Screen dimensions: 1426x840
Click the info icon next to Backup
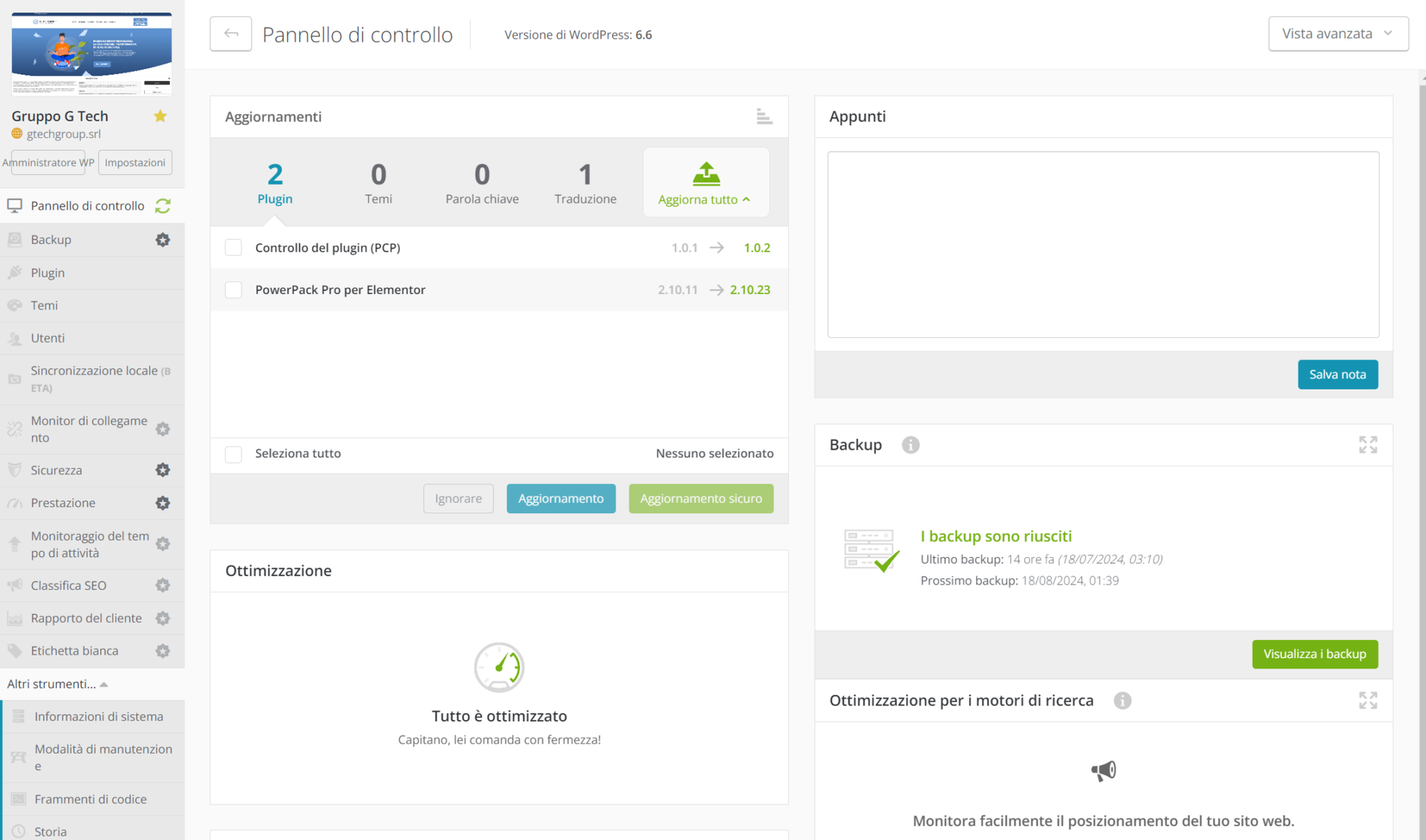[x=911, y=445]
